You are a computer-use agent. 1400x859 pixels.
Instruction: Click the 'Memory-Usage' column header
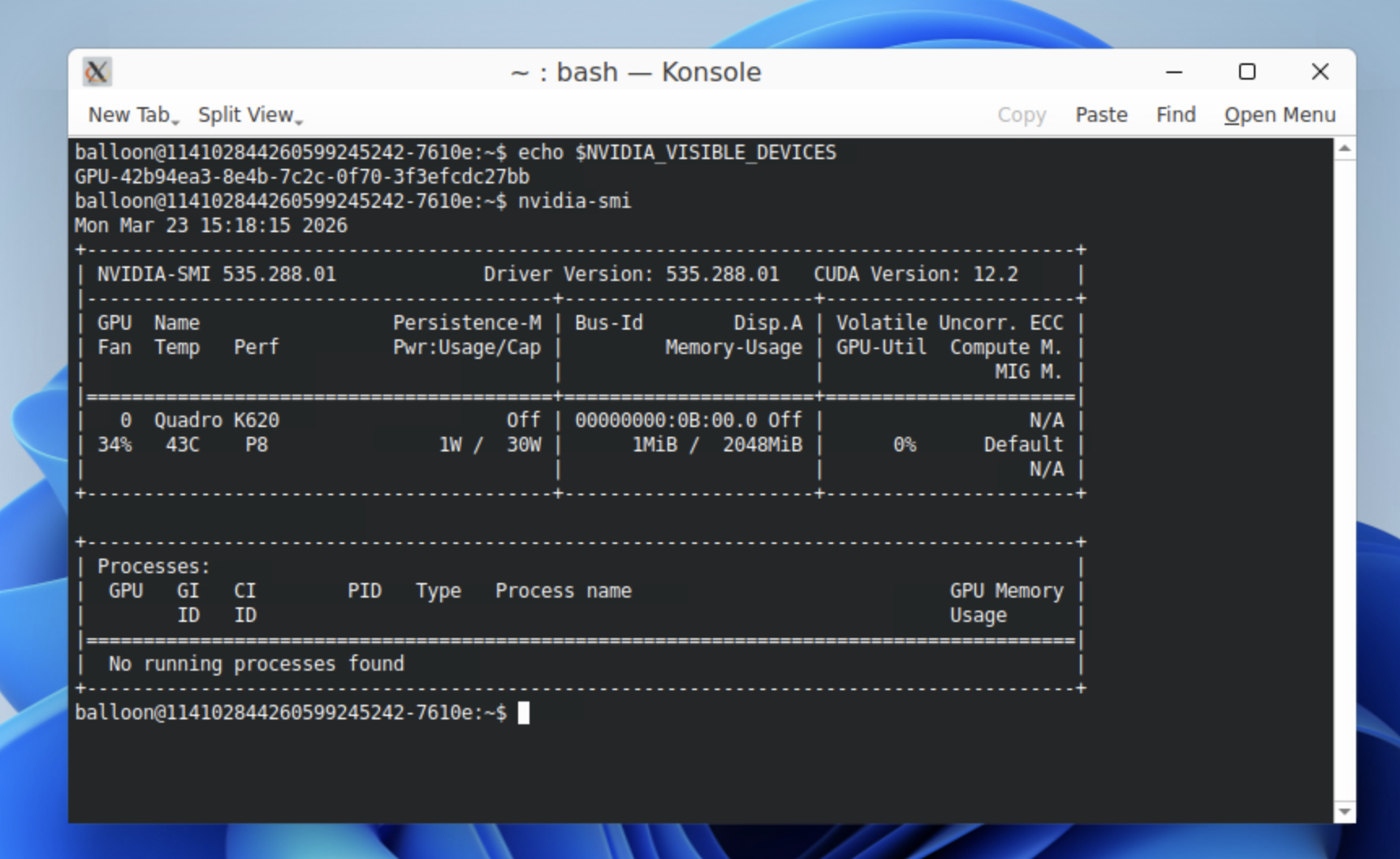click(x=734, y=347)
